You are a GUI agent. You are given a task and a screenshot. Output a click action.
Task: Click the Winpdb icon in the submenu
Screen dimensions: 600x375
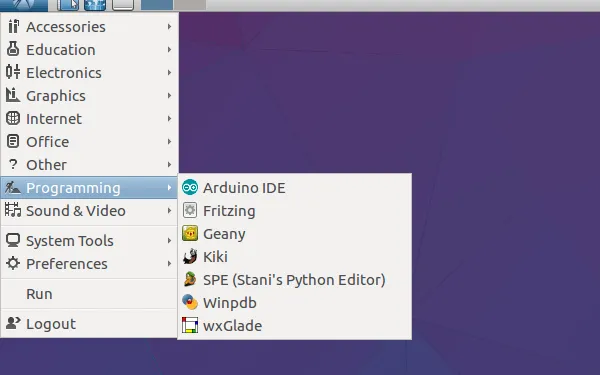pos(190,302)
